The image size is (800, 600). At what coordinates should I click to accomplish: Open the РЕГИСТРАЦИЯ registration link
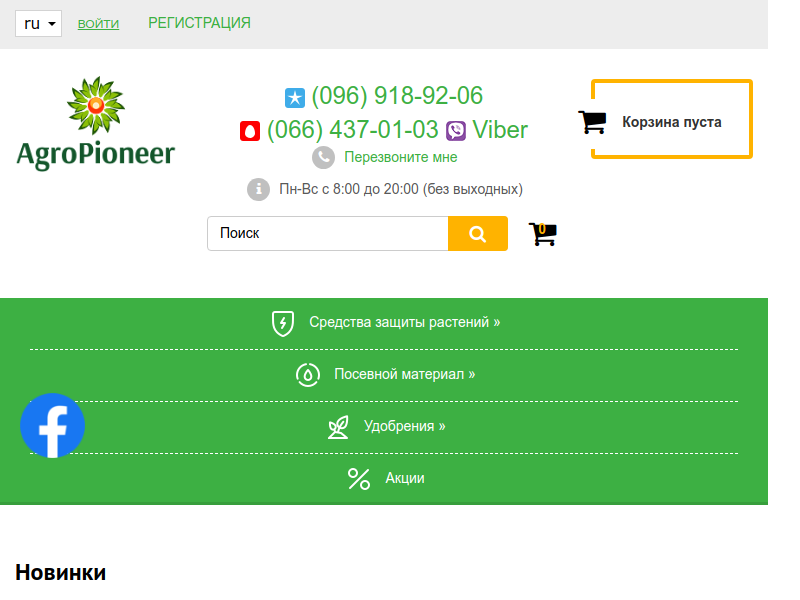(199, 23)
